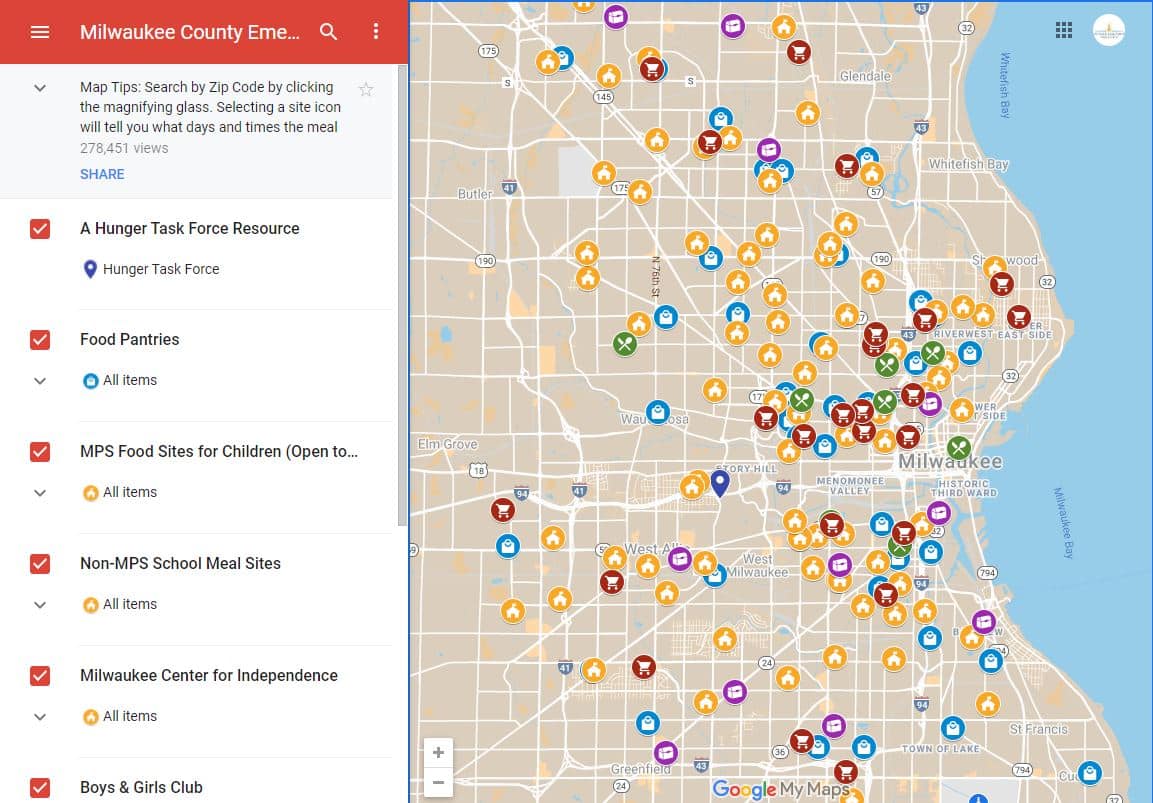Click the Food Pantries layer title
The height and width of the screenshot is (803, 1153).
[x=129, y=339]
